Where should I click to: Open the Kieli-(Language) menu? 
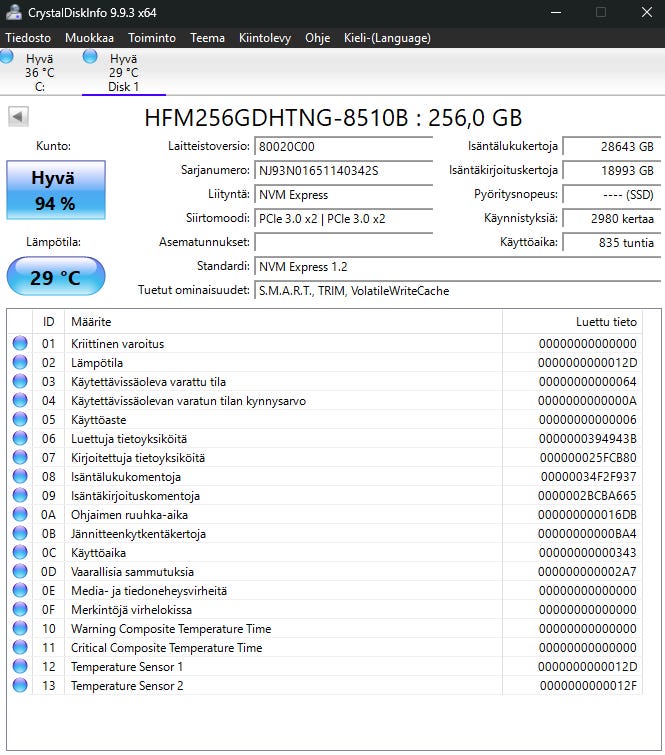[x=387, y=38]
